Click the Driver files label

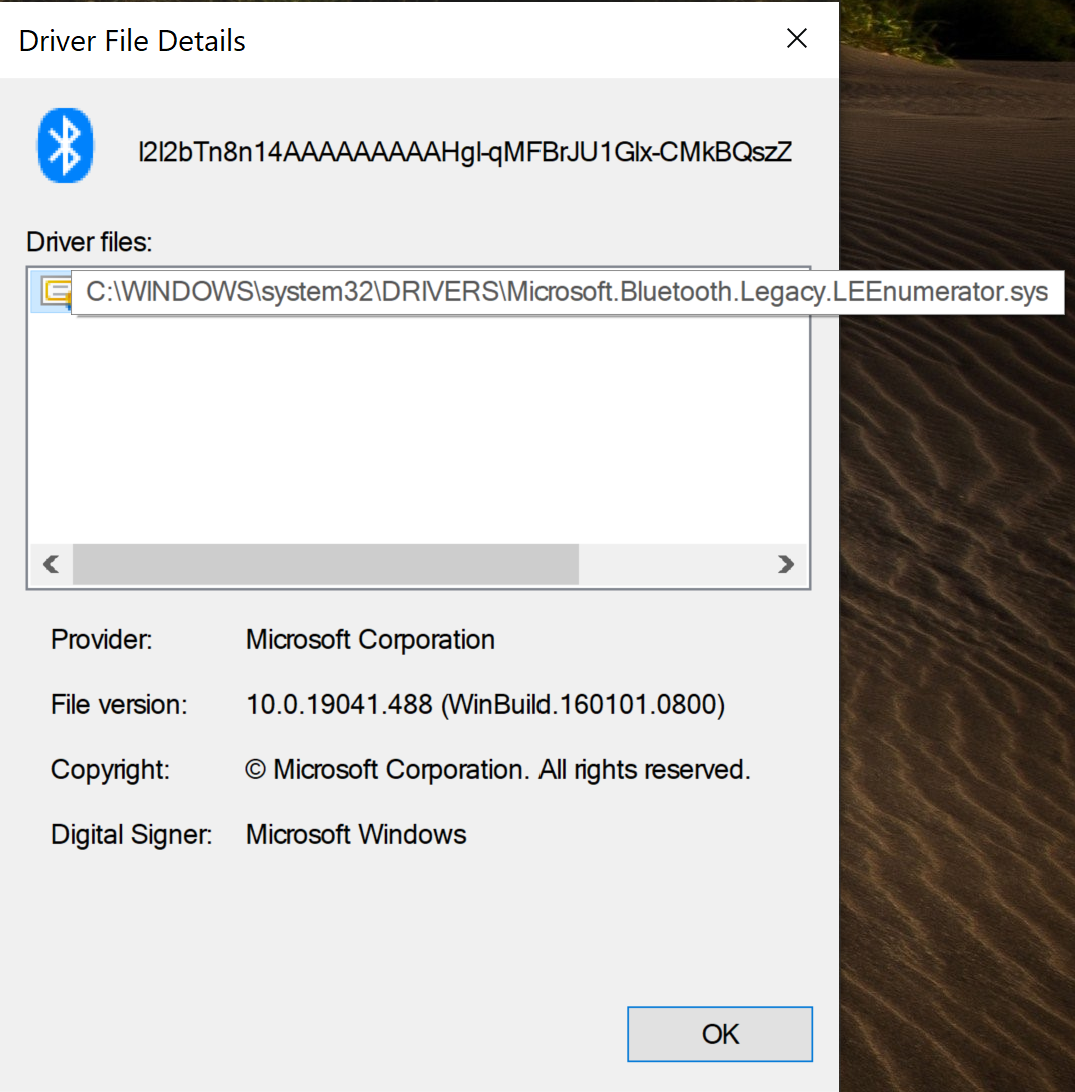coord(89,242)
